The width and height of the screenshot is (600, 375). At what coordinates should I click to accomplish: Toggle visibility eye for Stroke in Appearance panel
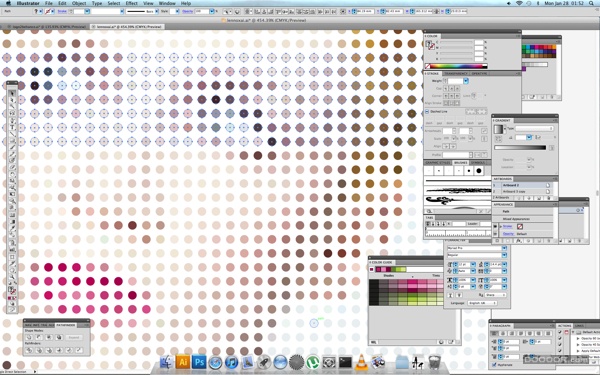pyautogui.click(x=495, y=226)
